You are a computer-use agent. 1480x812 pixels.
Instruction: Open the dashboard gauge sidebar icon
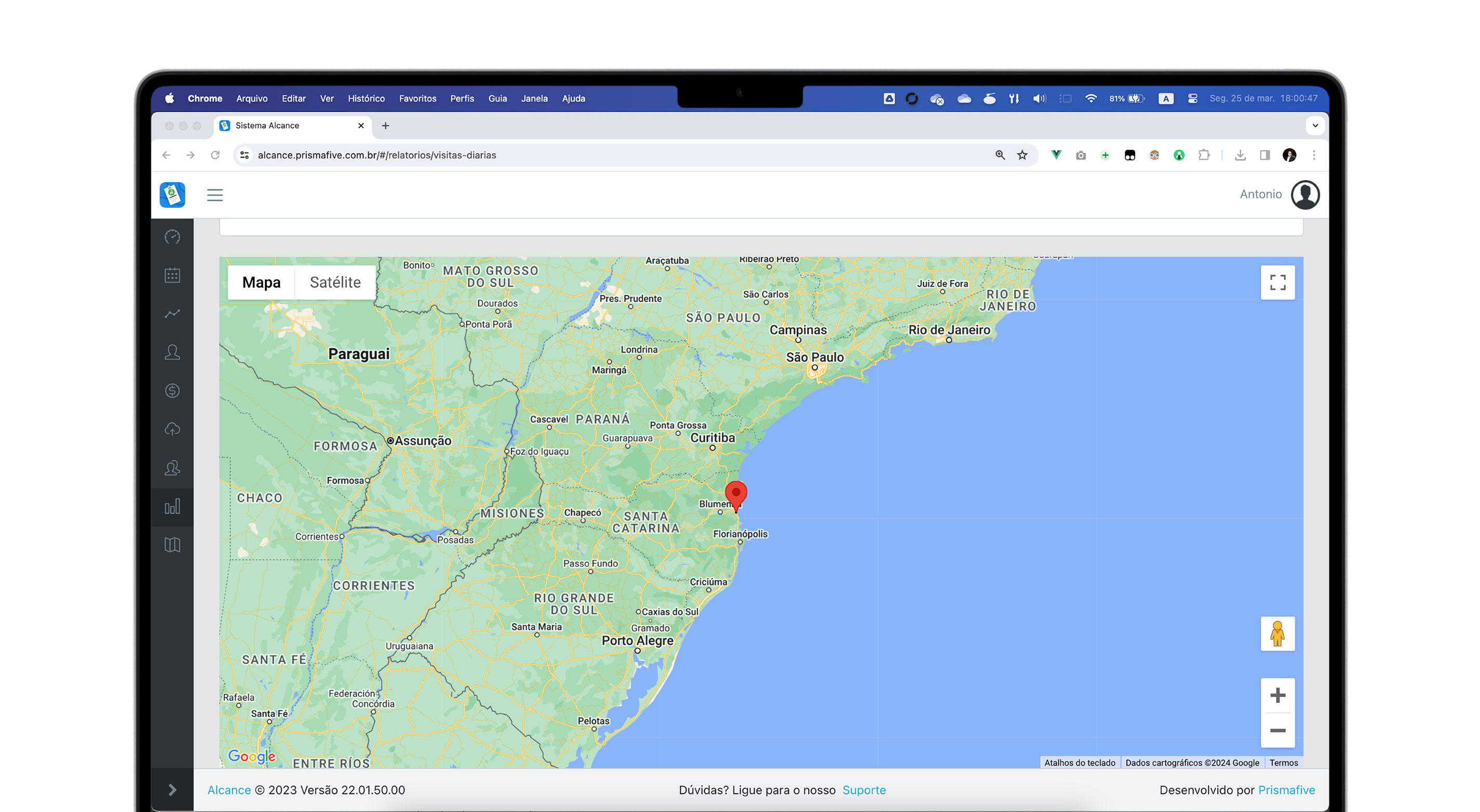[x=172, y=237]
